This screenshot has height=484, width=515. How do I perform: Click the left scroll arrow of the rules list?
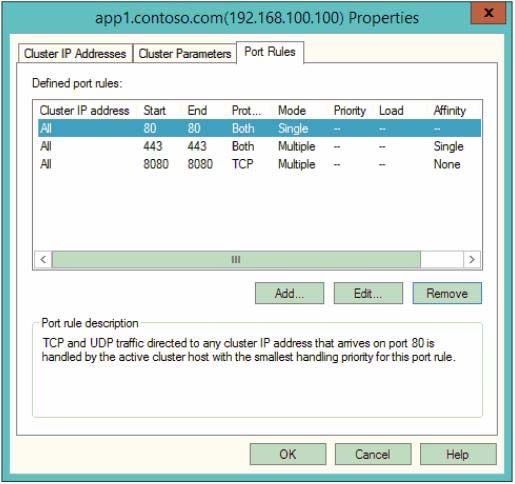43,259
